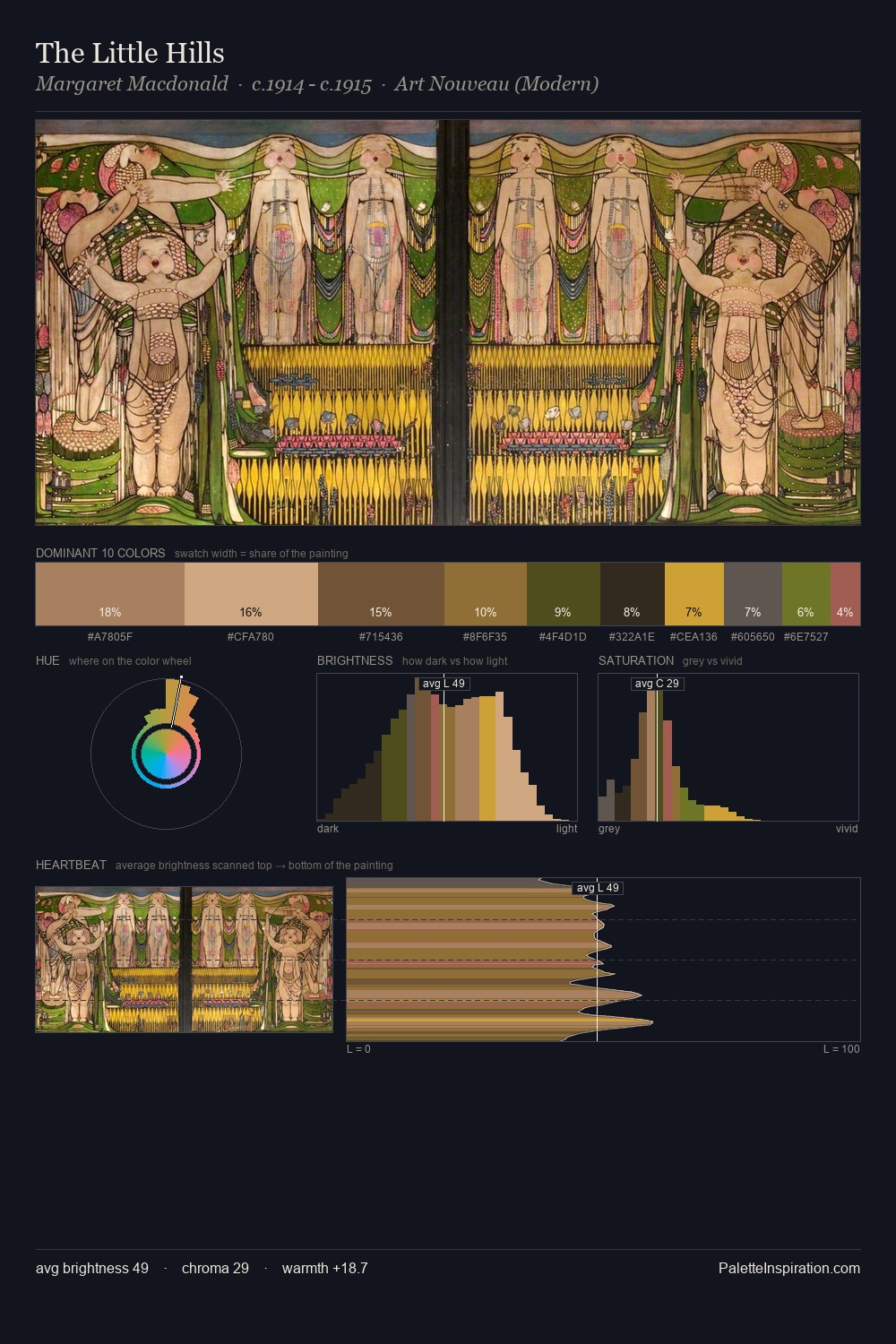
Task: Click the avg L 49 brightness histogram label
Action: point(444,684)
